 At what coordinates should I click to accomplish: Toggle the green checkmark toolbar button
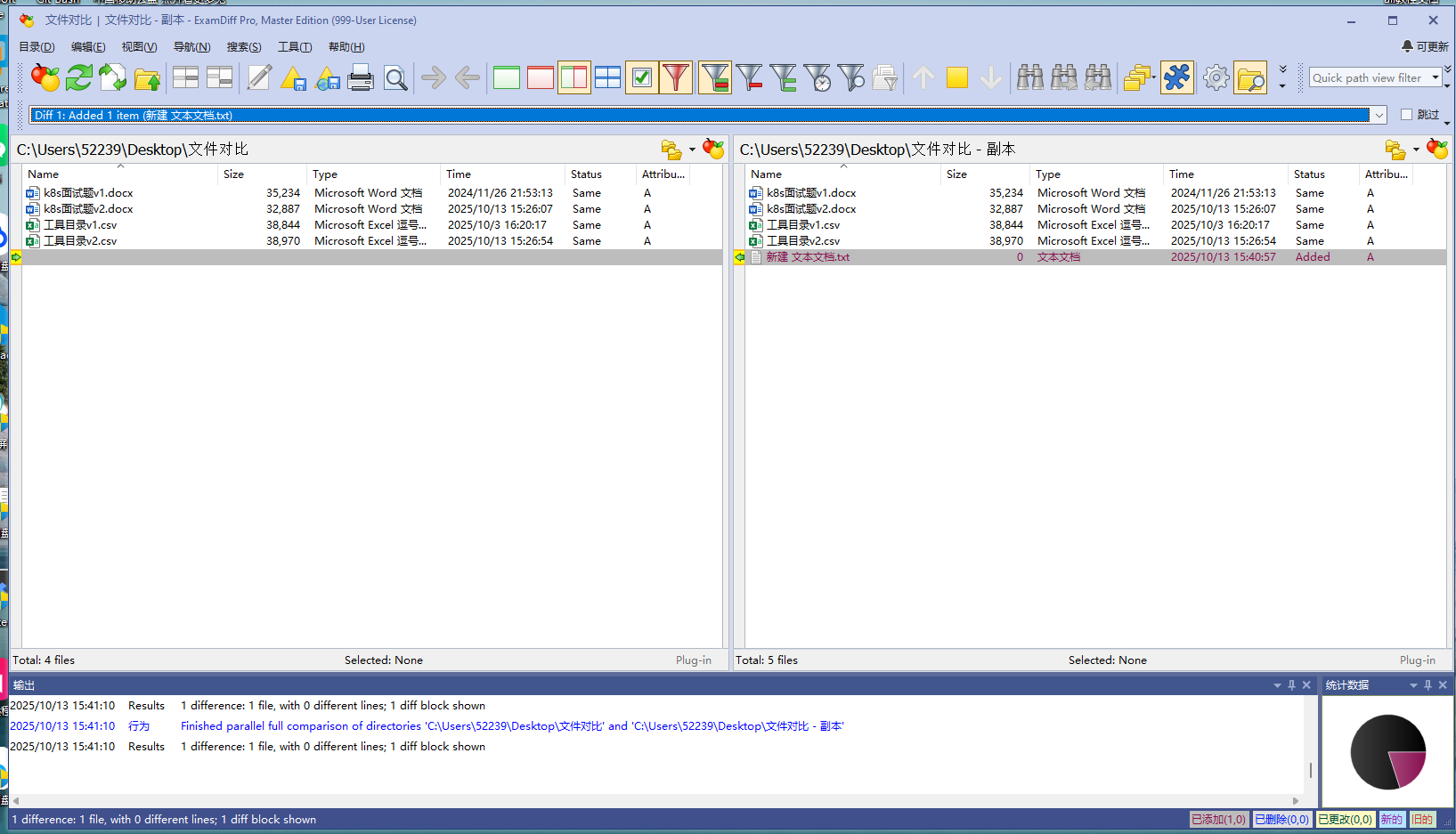[x=641, y=78]
